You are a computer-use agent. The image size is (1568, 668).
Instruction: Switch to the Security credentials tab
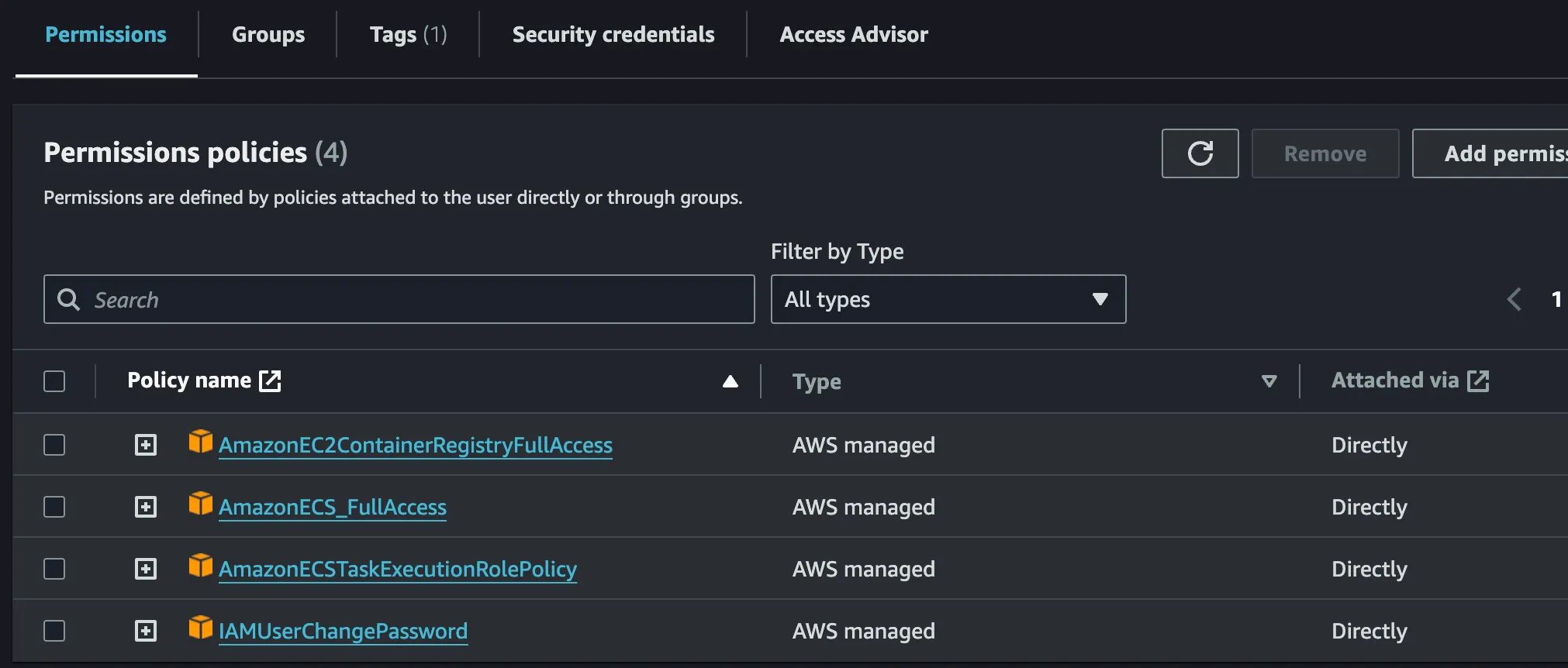(613, 35)
